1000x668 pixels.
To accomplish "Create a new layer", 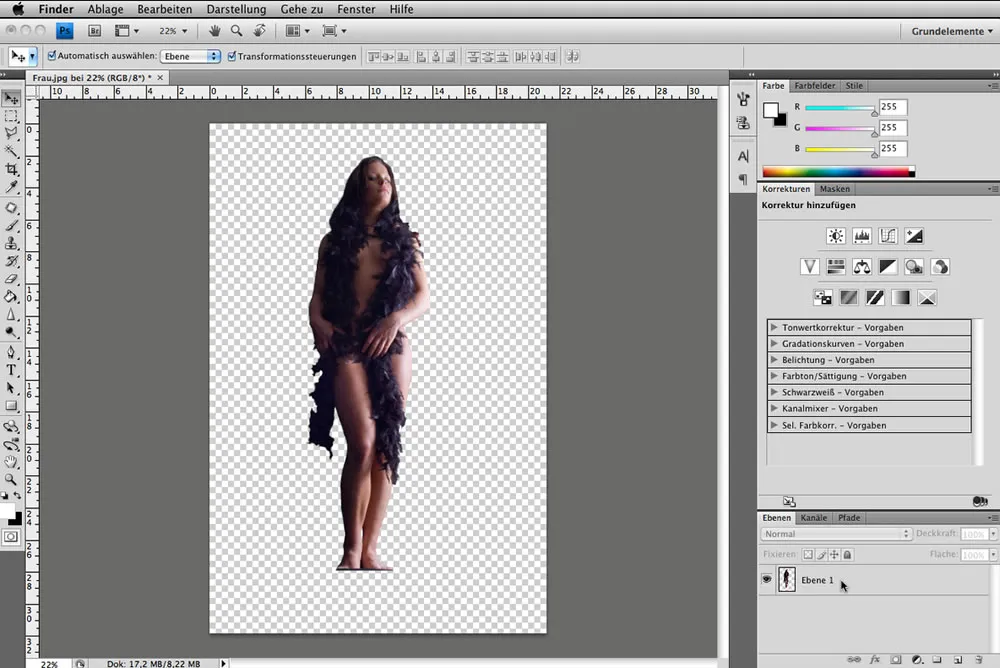I will [x=957, y=659].
